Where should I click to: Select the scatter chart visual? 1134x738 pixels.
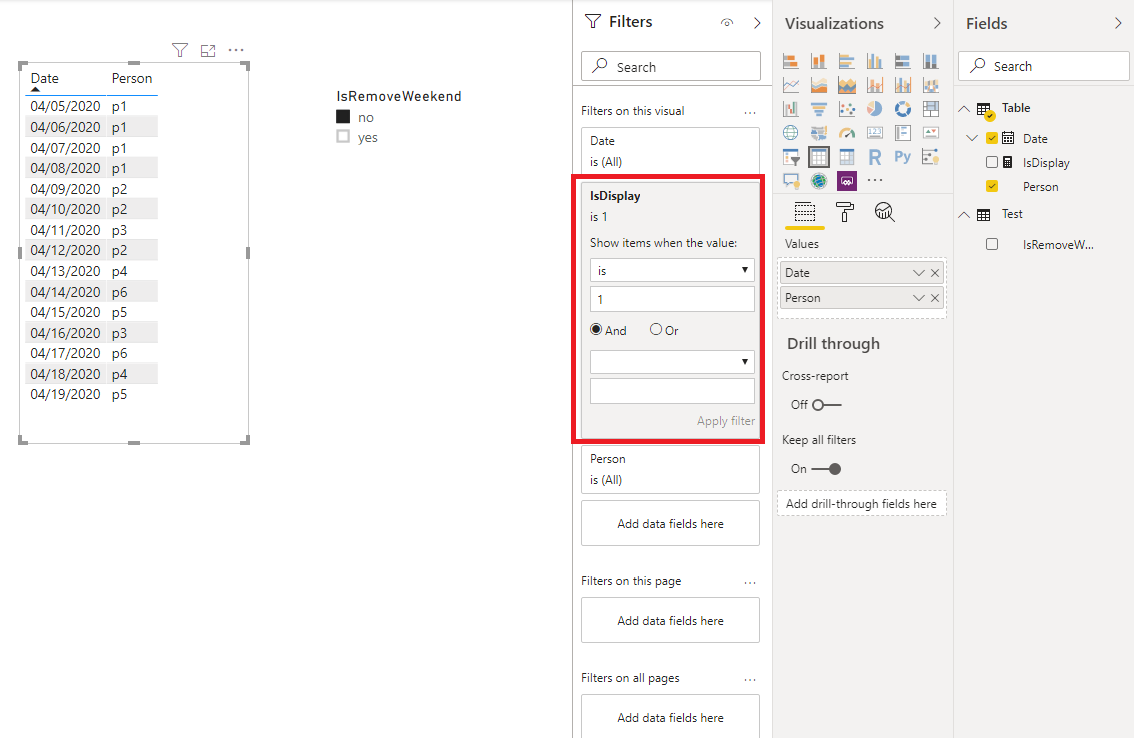(x=847, y=109)
